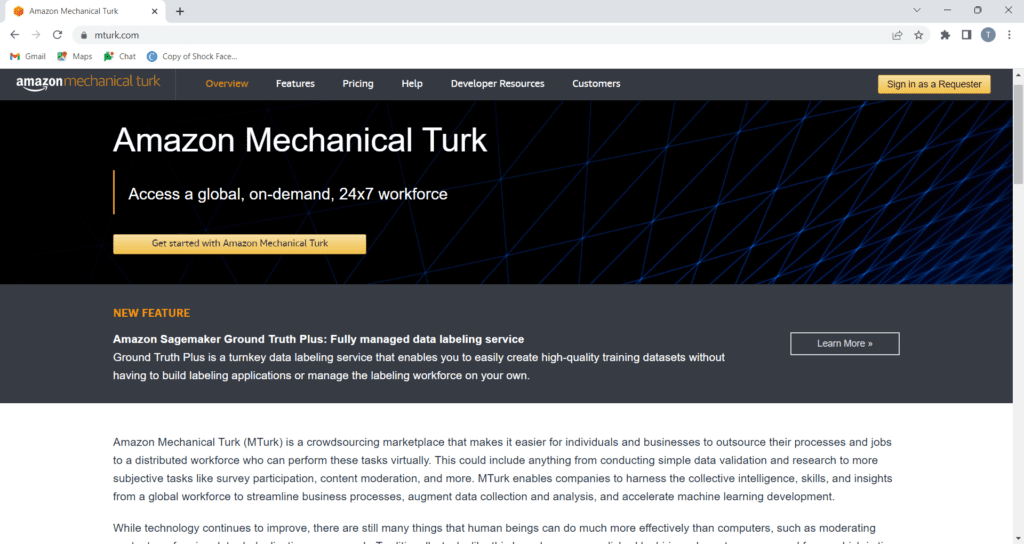The height and width of the screenshot is (544, 1024).
Task: Close the Amazon Mechanical Turk tab
Action: pyautogui.click(x=155, y=11)
